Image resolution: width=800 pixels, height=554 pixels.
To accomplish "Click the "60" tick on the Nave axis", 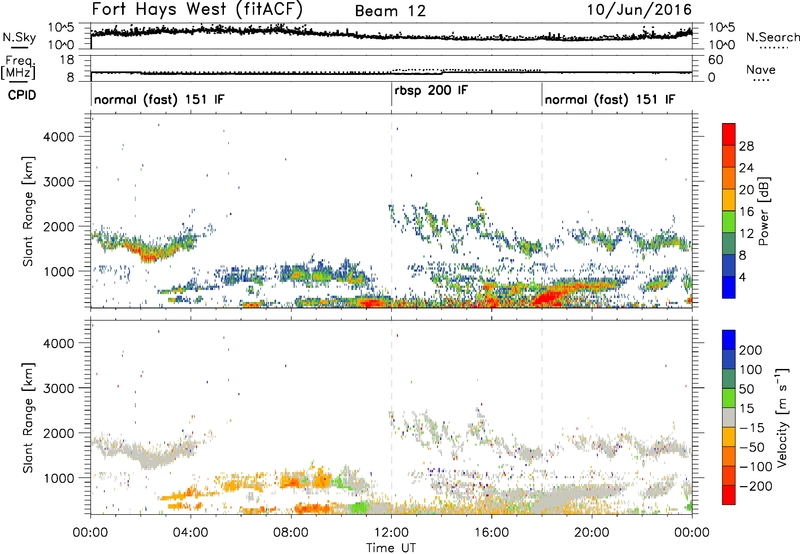I will point(715,60).
